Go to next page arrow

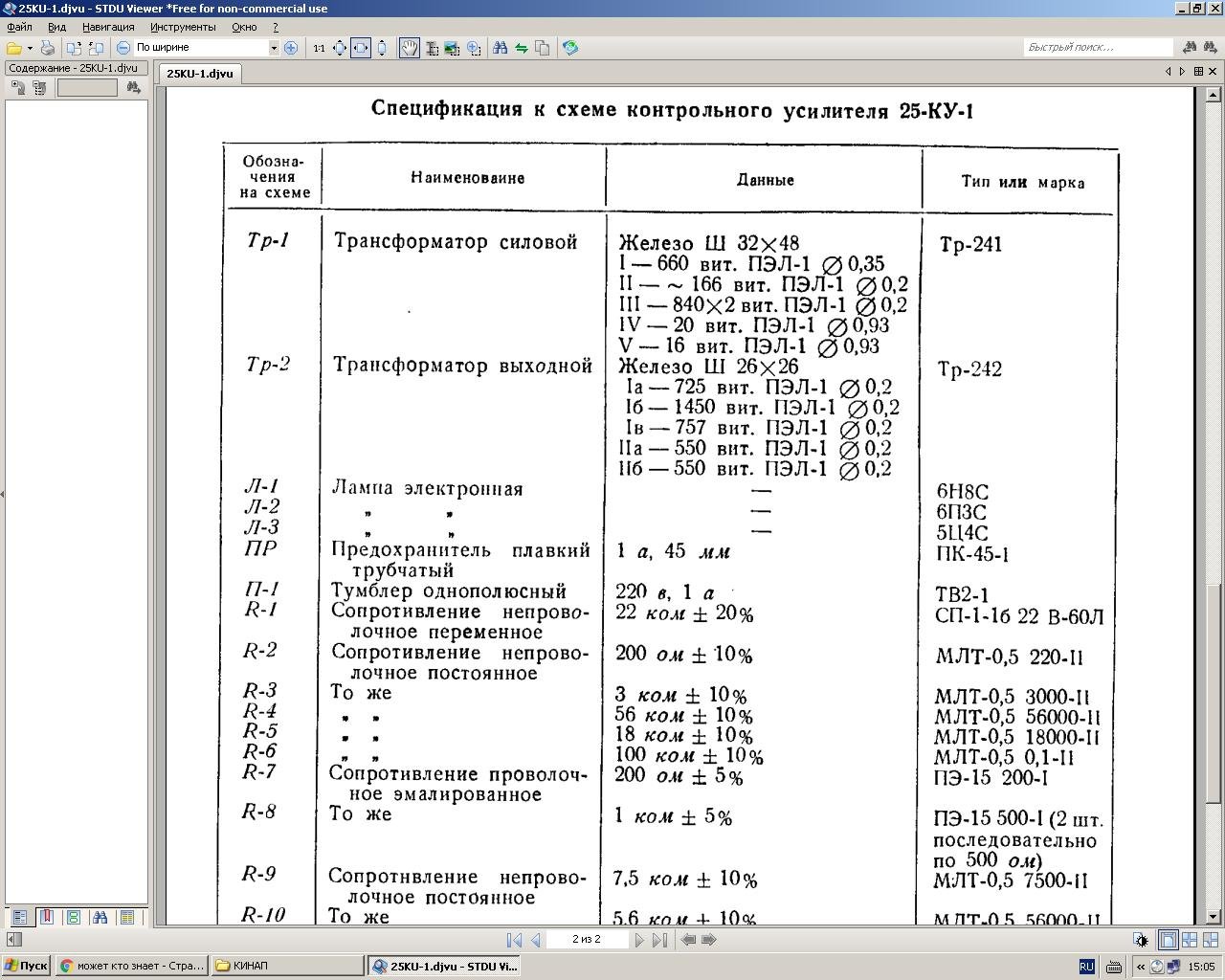coord(639,940)
